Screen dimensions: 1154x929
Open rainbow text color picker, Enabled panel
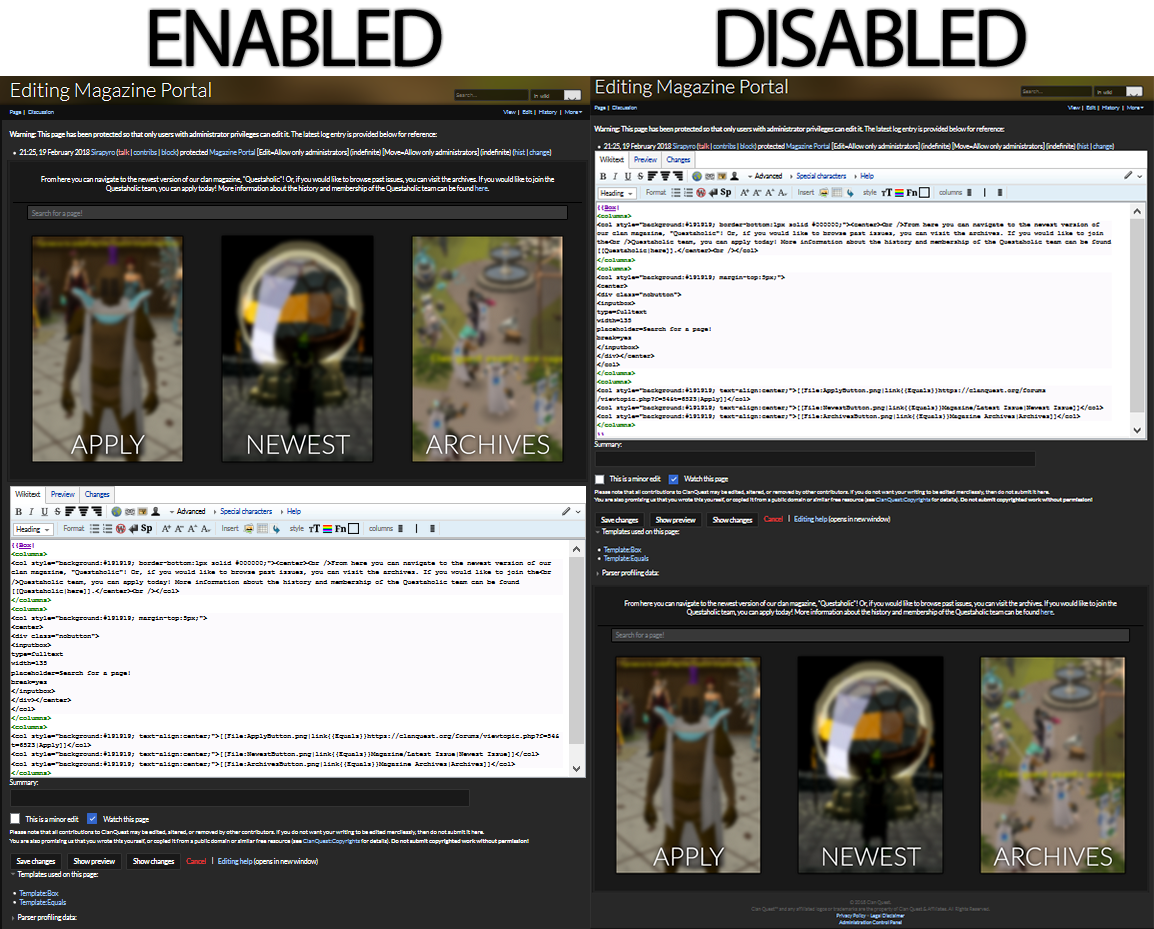pyautogui.click(x=328, y=529)
